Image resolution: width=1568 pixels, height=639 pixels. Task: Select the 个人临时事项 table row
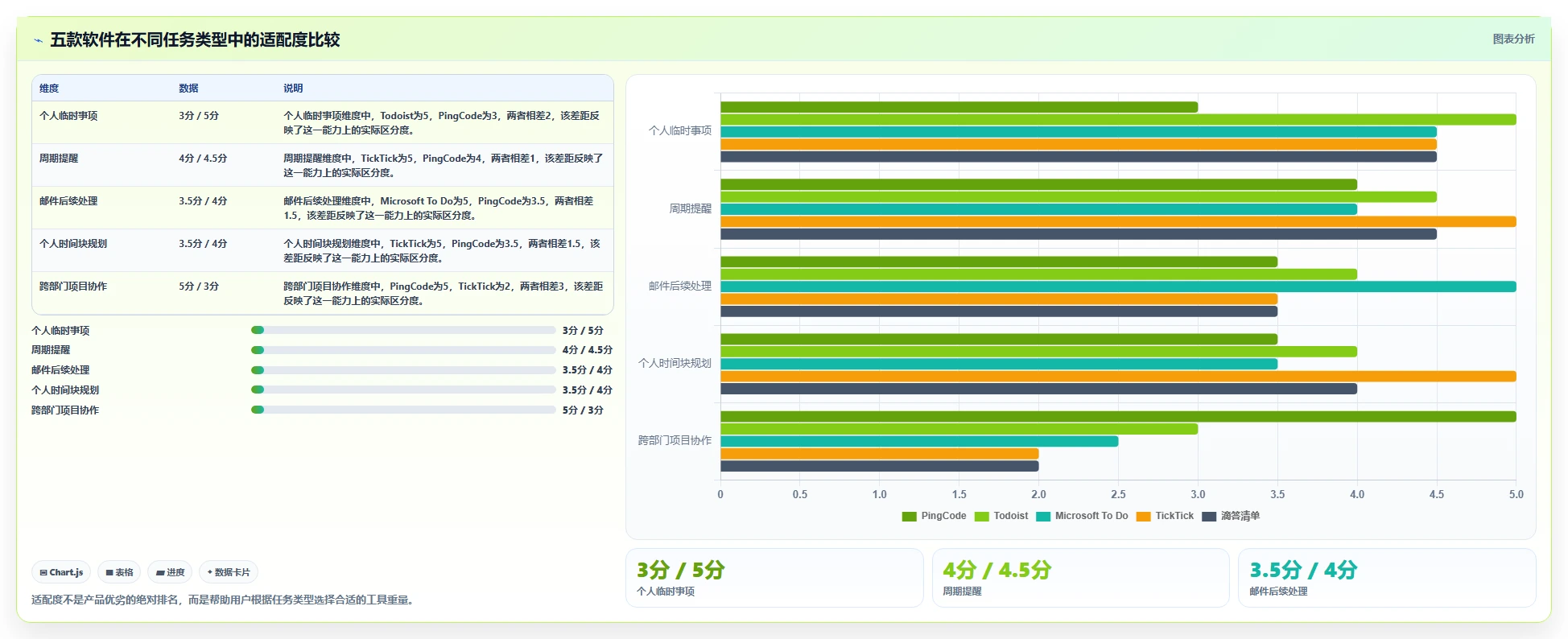[x=323, y=122]
